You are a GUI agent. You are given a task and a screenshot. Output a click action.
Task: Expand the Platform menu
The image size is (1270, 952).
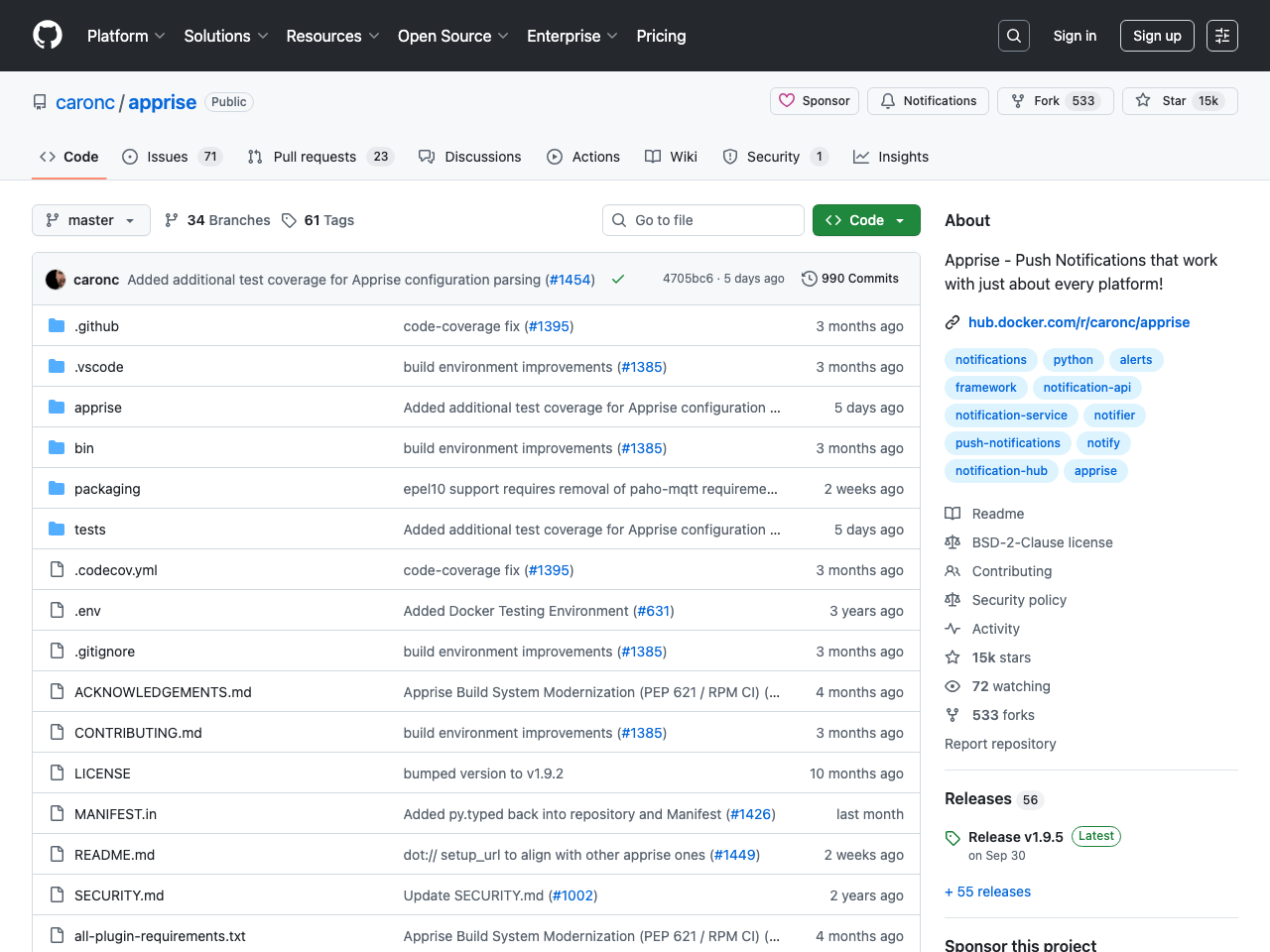coord(125,36)
